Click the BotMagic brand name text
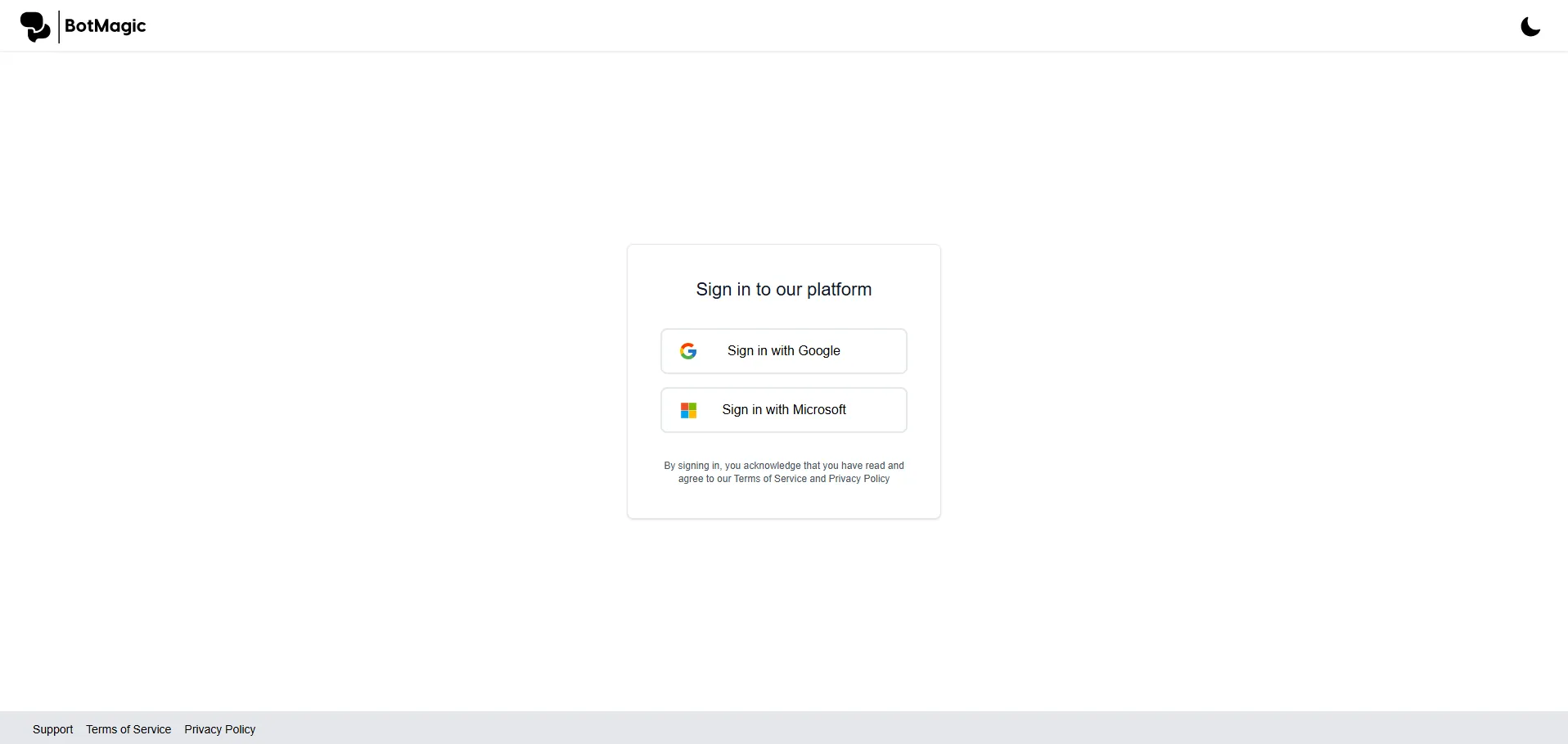 [105, 26]
